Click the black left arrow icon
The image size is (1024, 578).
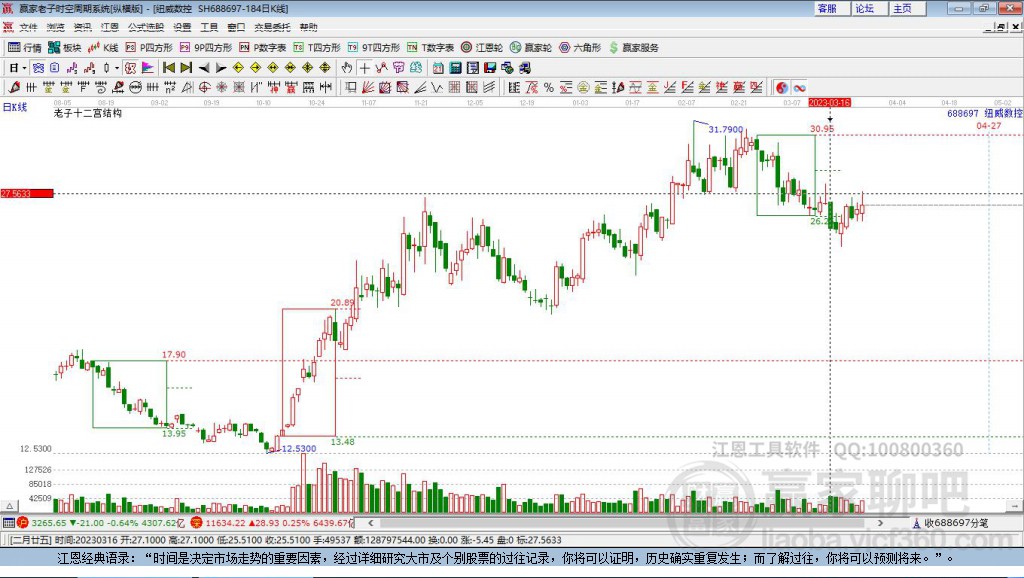(204, 67)
